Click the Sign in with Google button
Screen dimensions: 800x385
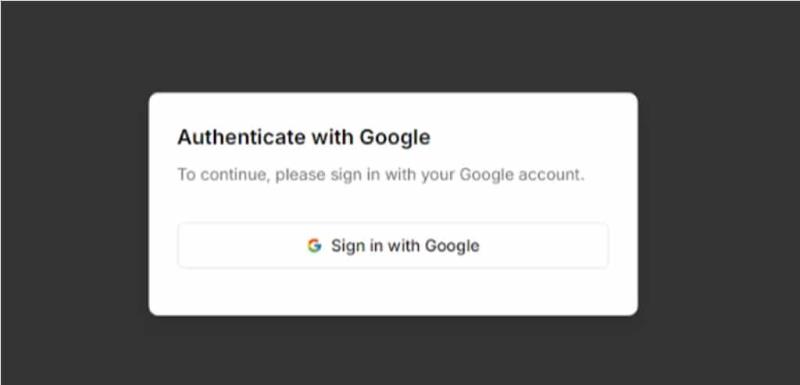[x=393, y=245]
